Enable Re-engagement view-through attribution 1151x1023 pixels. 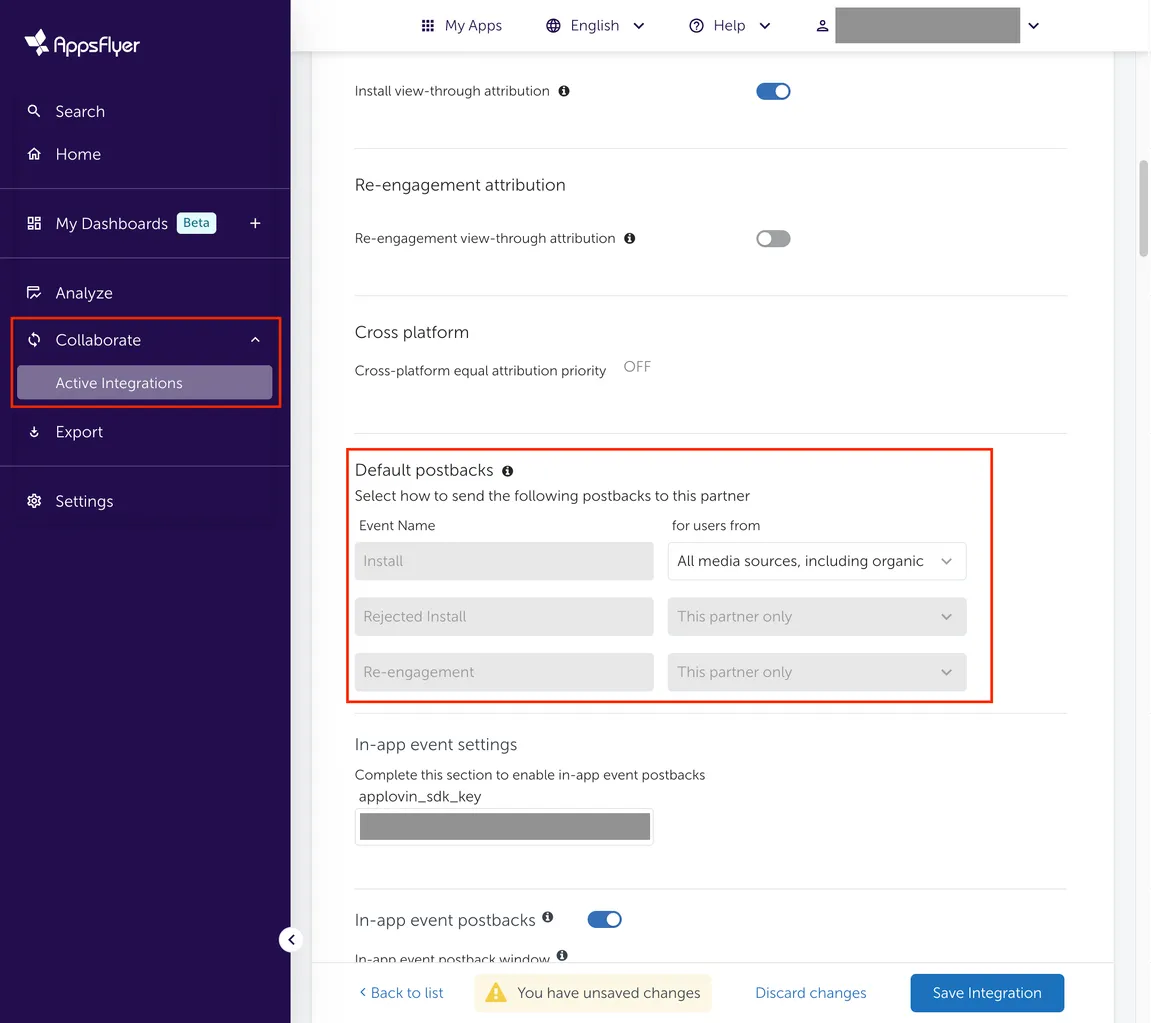[772, 238]
